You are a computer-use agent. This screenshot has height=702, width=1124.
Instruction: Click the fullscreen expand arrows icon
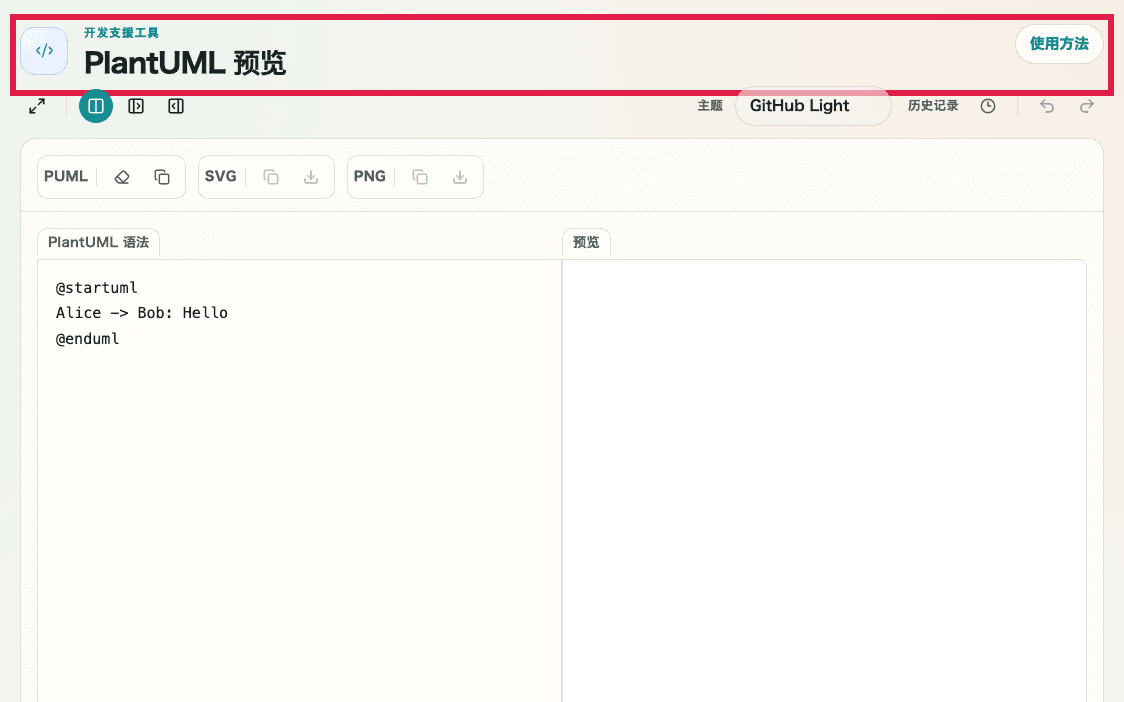(37, 105)
